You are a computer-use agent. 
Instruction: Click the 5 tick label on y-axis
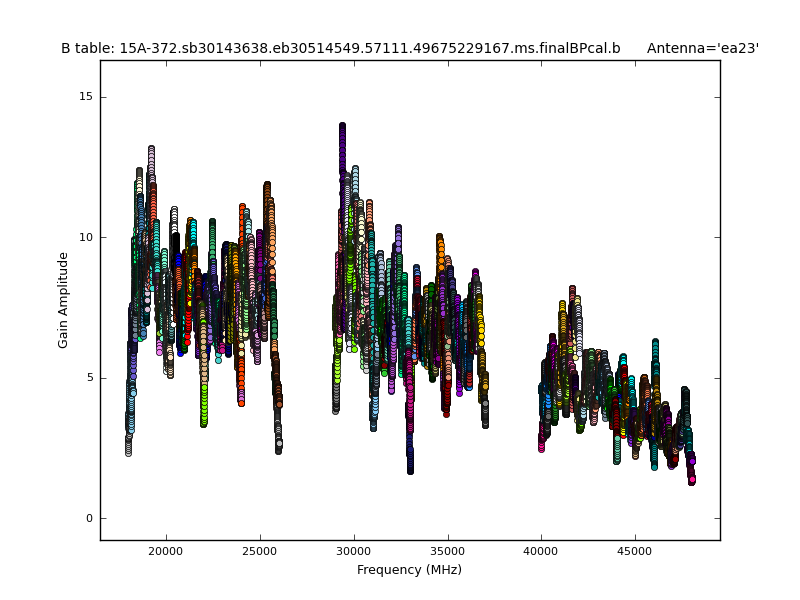click(x=89, y=378)
